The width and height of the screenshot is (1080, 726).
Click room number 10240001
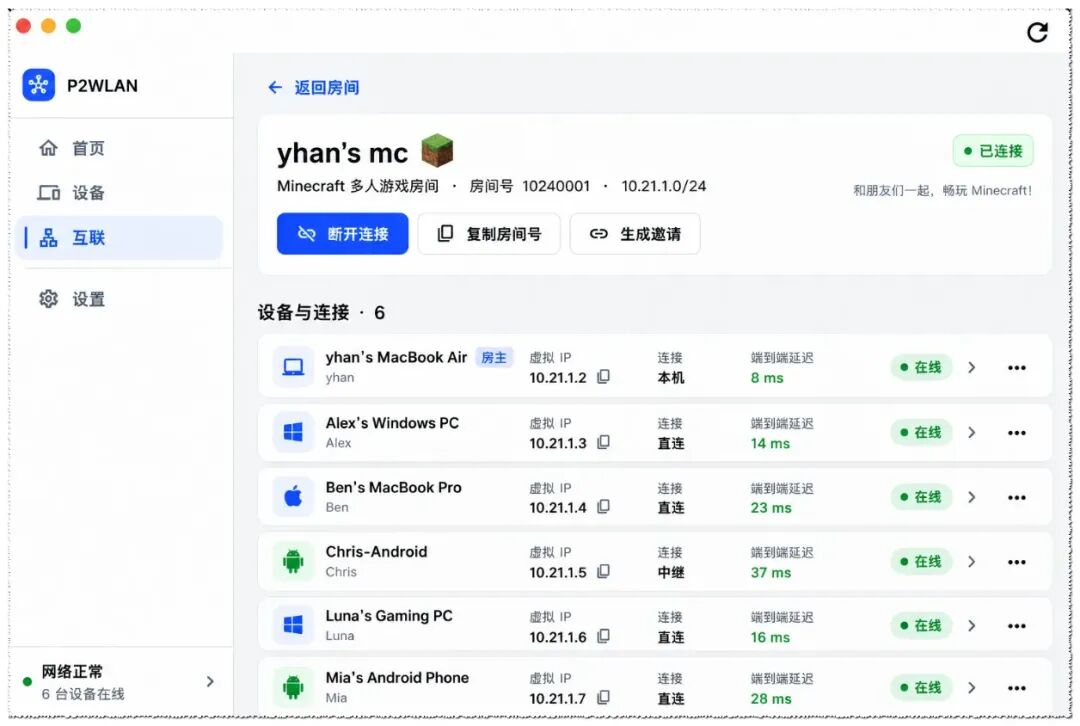[x=556, y=186]
